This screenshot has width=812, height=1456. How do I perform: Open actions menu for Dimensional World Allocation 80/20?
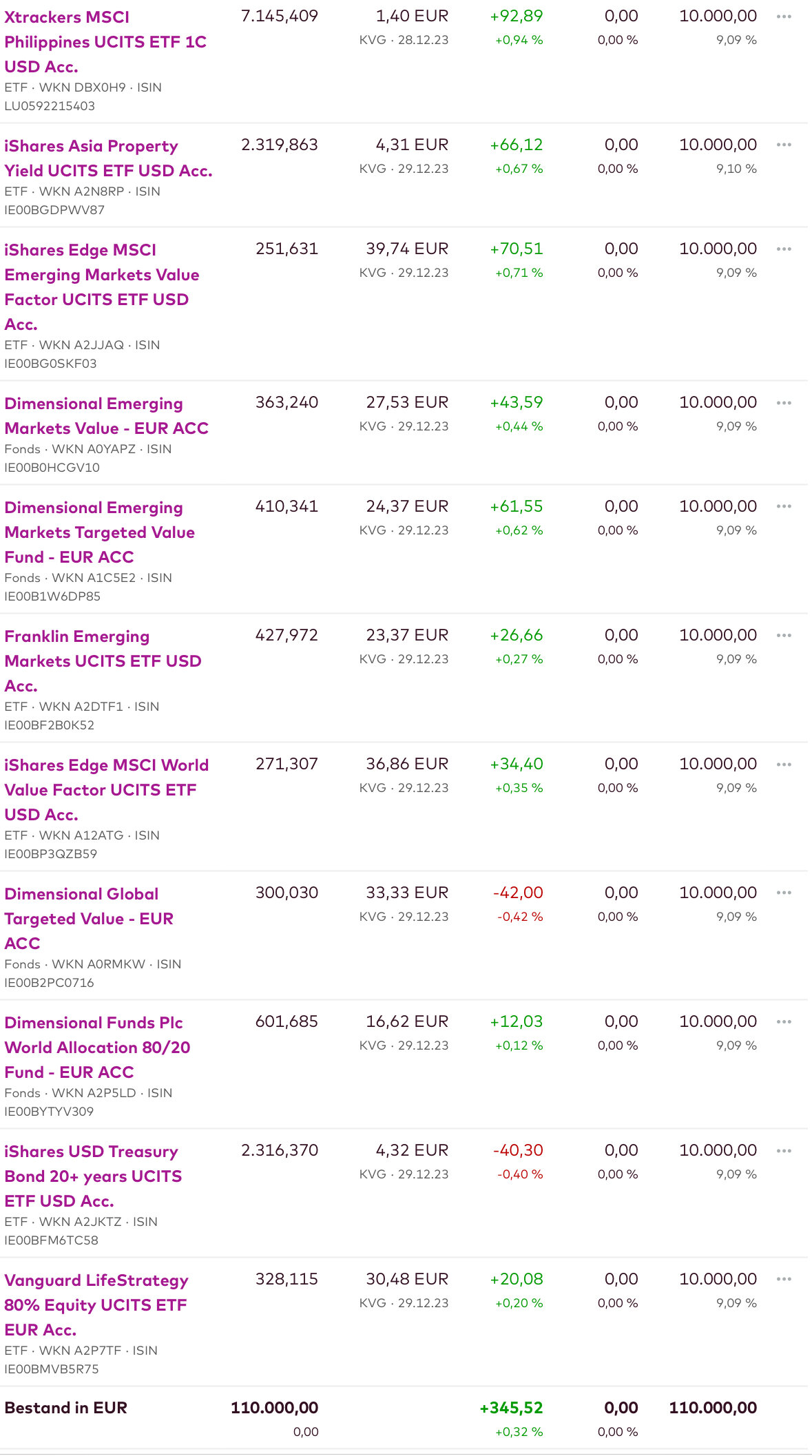pos(783,1022)
